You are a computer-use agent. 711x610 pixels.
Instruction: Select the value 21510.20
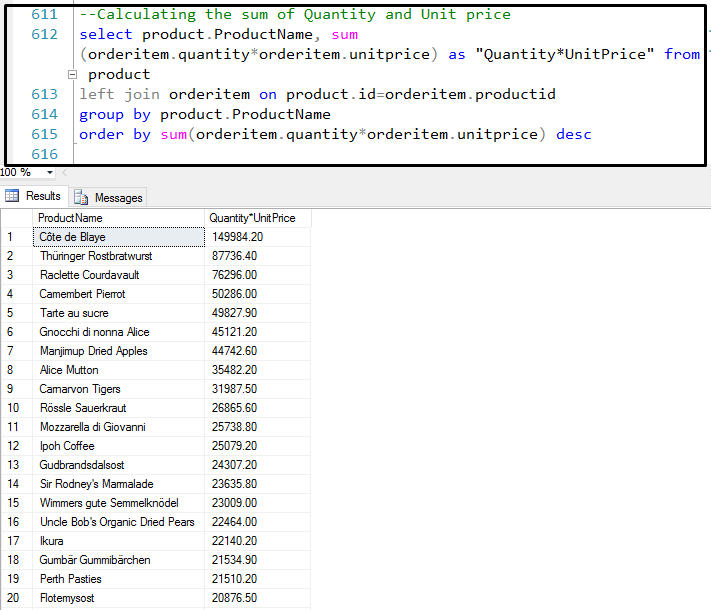pos(258,580)
